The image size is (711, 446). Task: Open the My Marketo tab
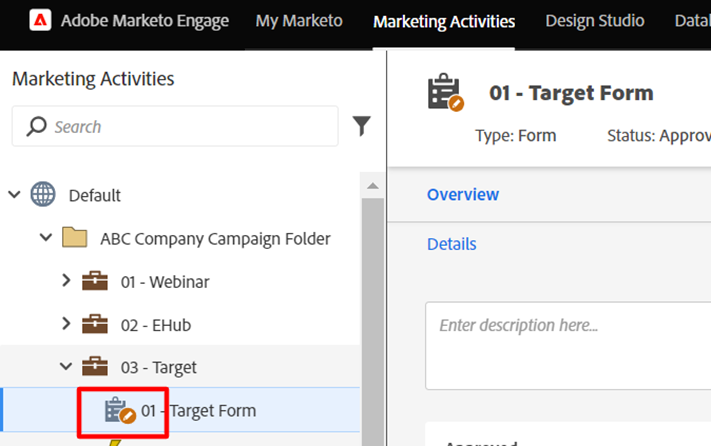coord(299,21)
